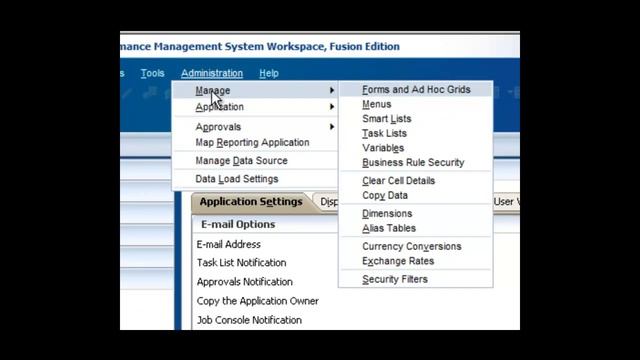Open Currency Conversions

pos(411,247)
